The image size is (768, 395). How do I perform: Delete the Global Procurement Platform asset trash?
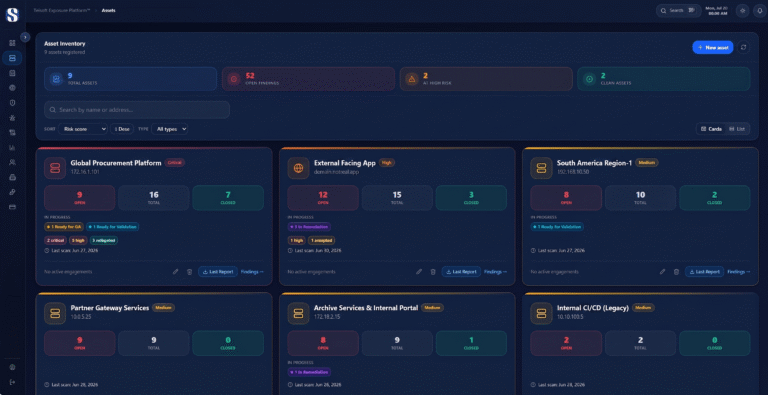tap(190, 272)
